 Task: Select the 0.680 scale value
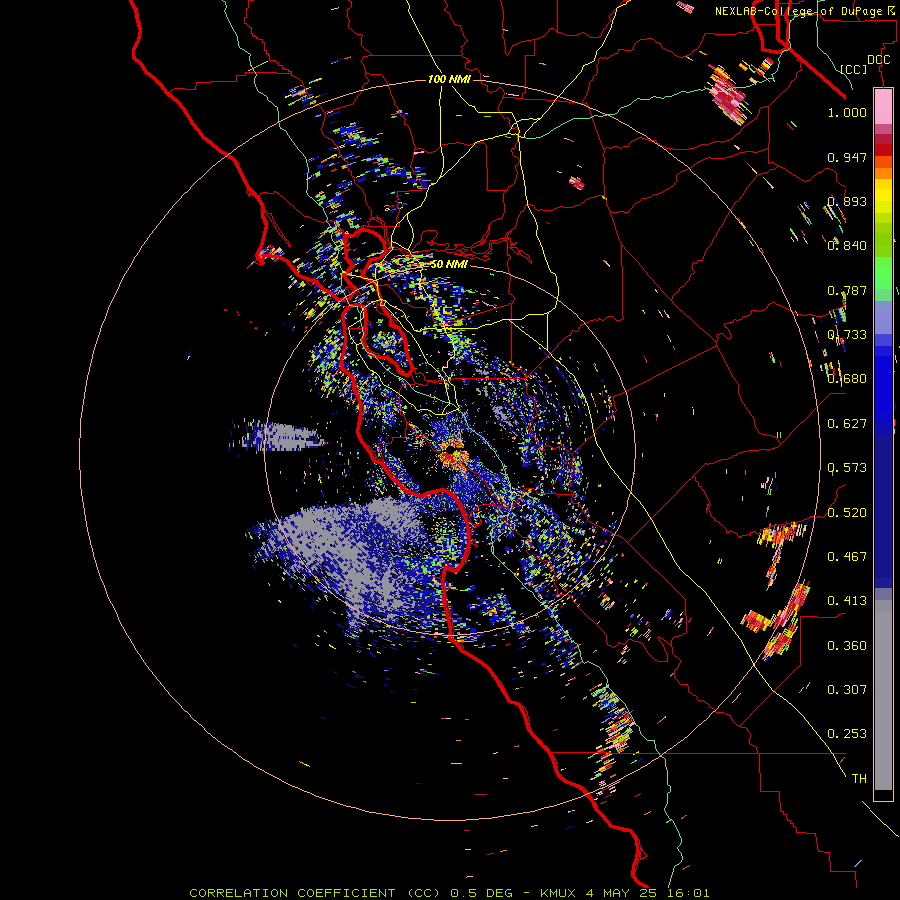[x=847, y=379]
